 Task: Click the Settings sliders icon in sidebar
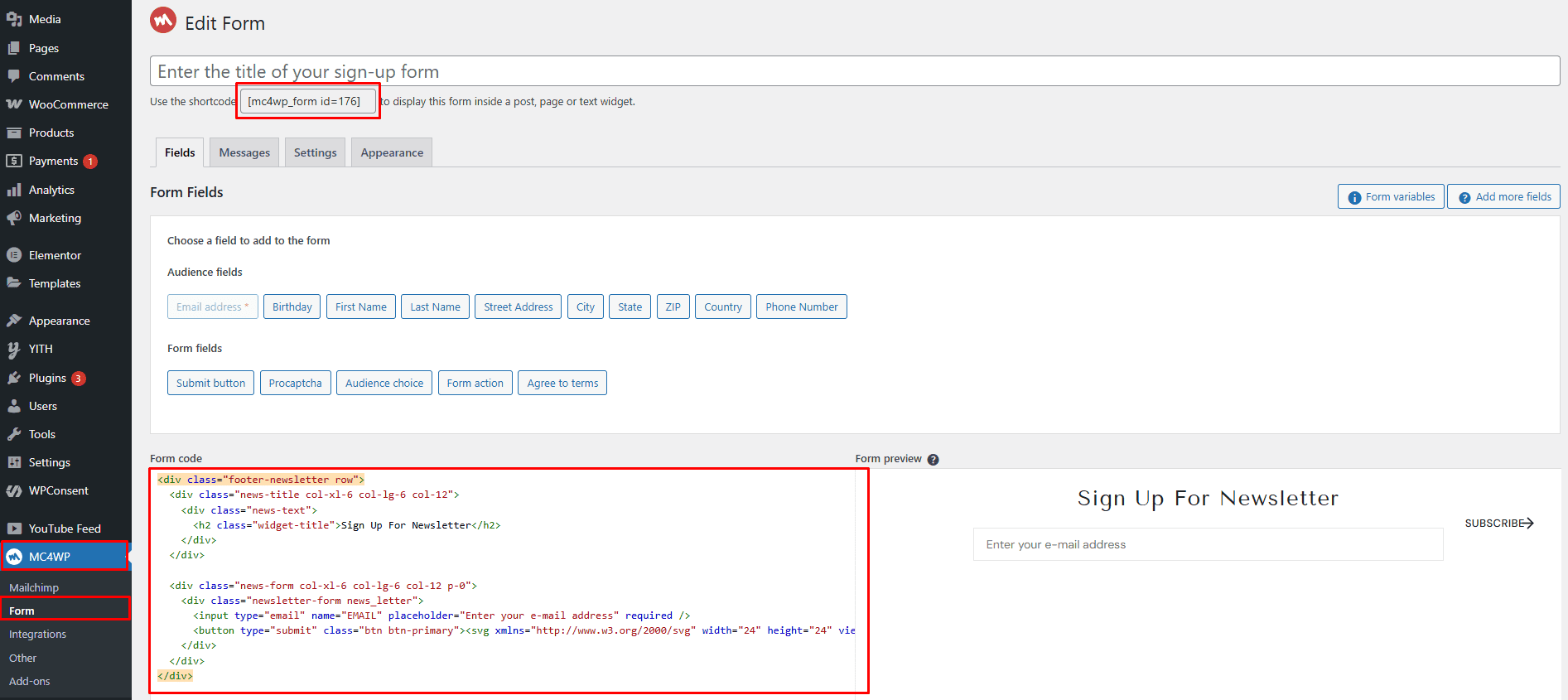point(14,462)
